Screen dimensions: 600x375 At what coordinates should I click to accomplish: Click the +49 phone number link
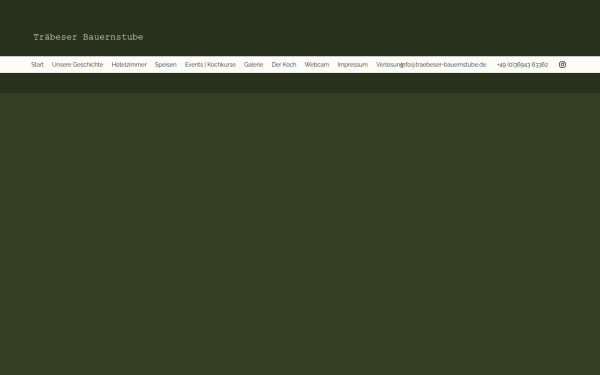522,65
